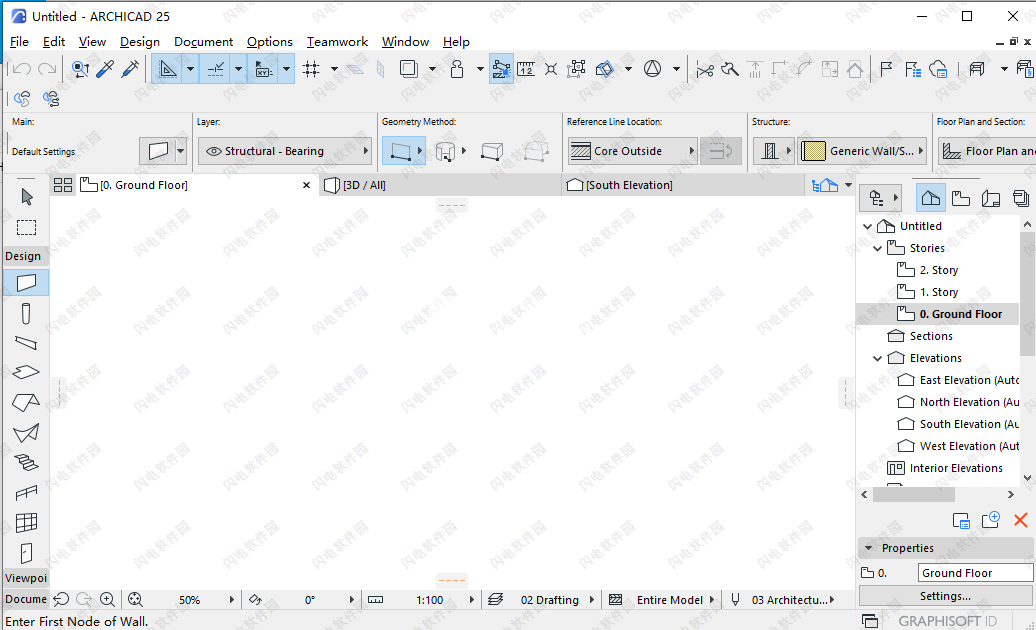The height and width of the screenshot is (630, 1036).
Task: Select the Arrow tool in the Toolbox
Action: [x=26, y=197]
